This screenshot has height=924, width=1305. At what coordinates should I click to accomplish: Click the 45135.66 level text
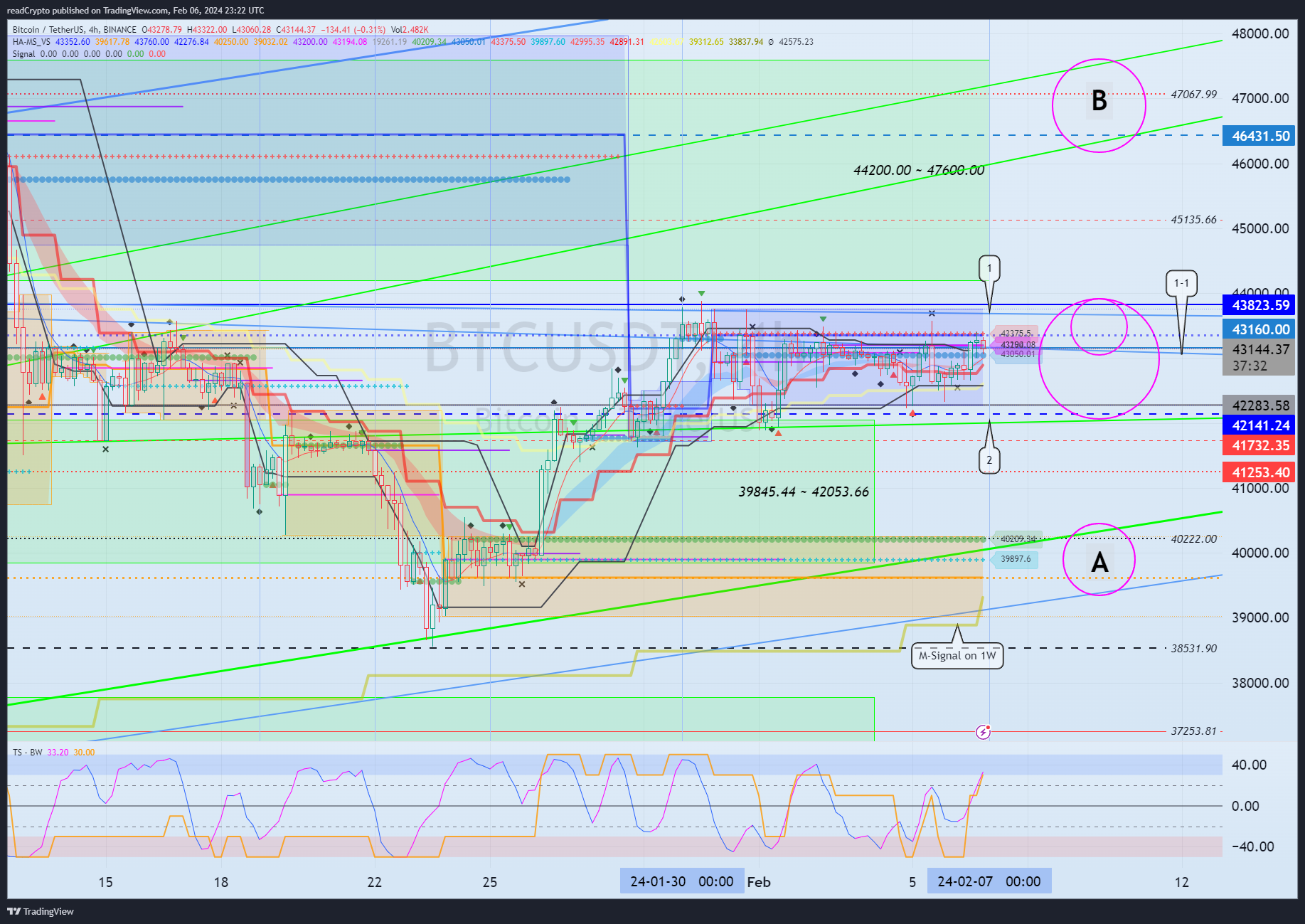point(1193,220)
